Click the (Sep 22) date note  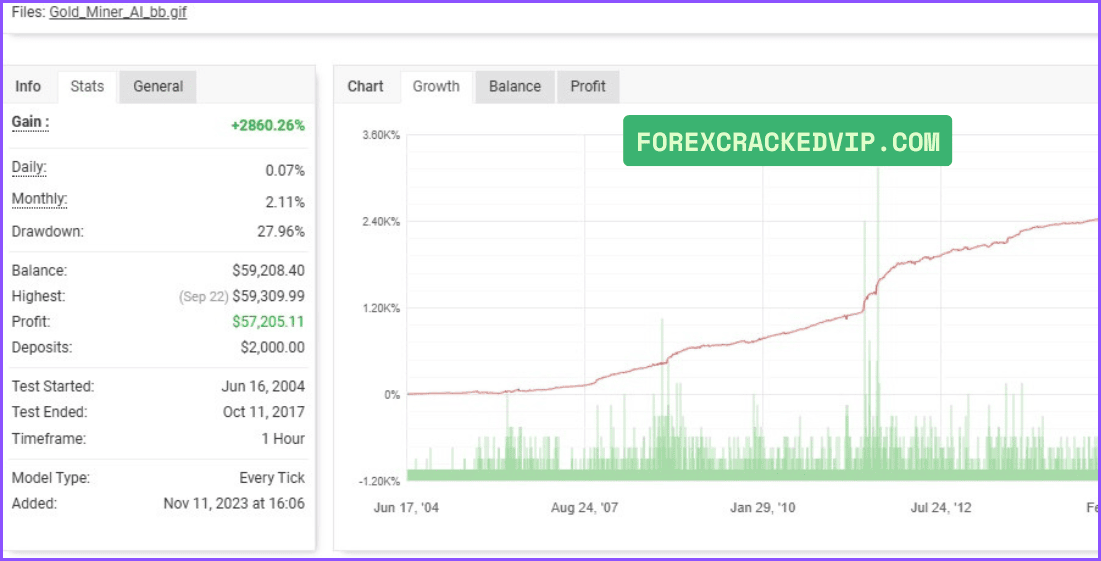point(204,297)
